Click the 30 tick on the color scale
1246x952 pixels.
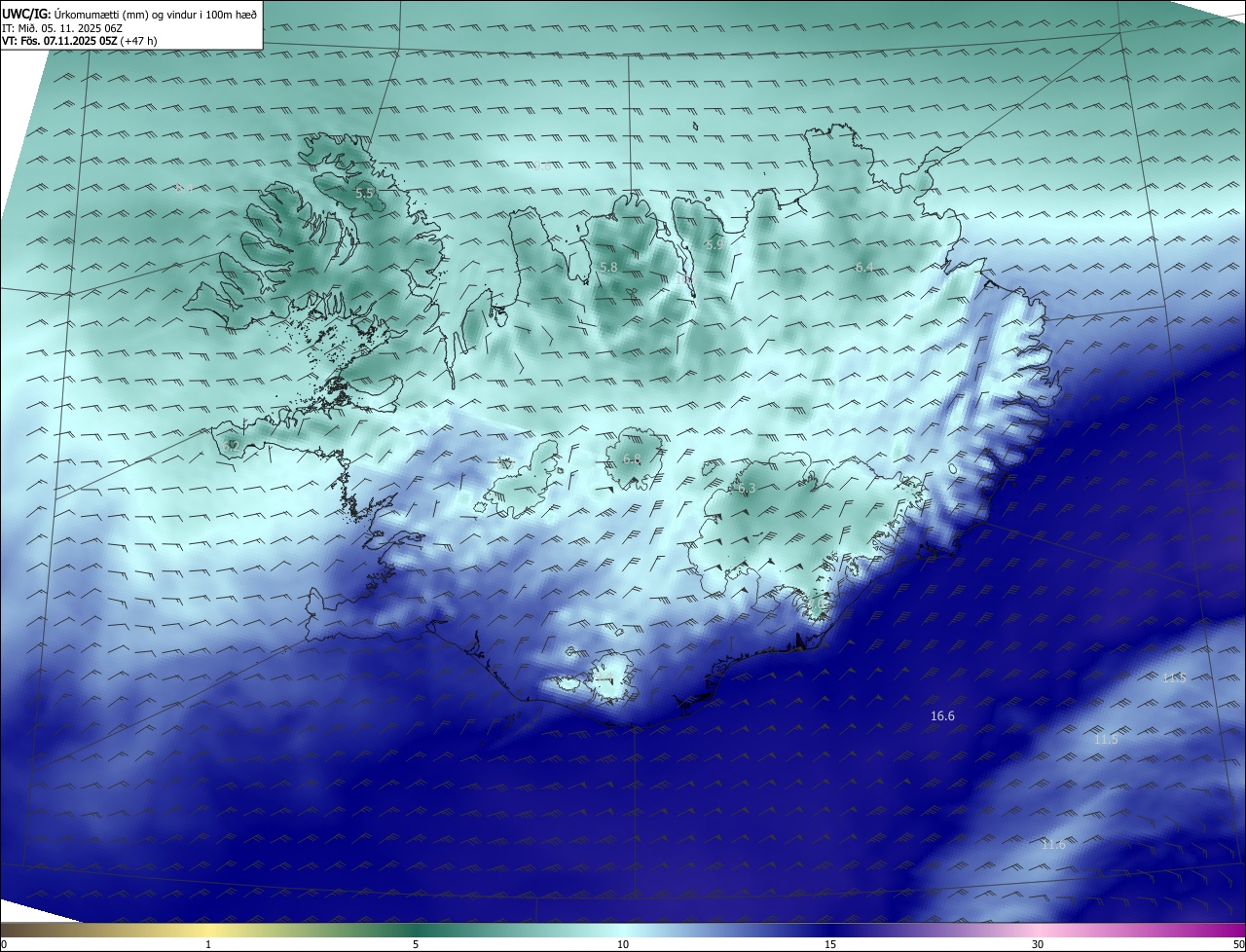point(1038,944)
